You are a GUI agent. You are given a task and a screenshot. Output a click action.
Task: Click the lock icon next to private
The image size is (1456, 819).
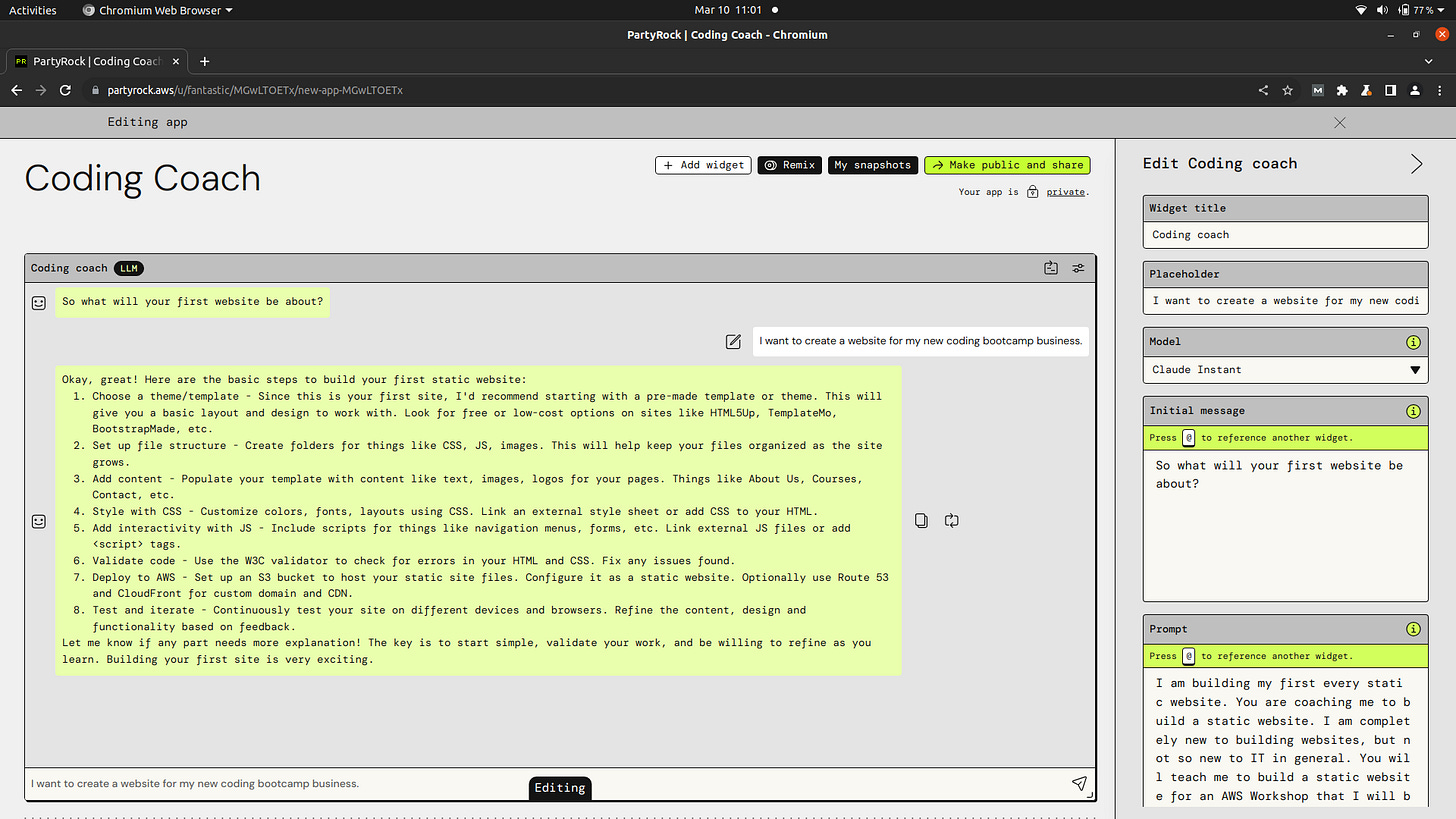(x=1033, y=191)
